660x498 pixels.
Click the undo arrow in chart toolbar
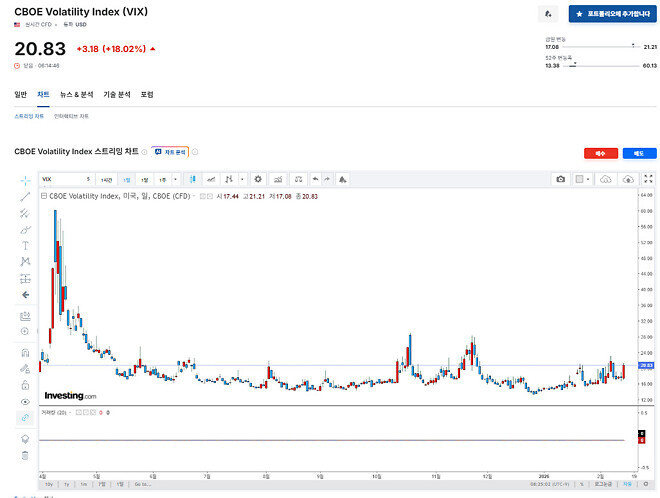point(314,179)
